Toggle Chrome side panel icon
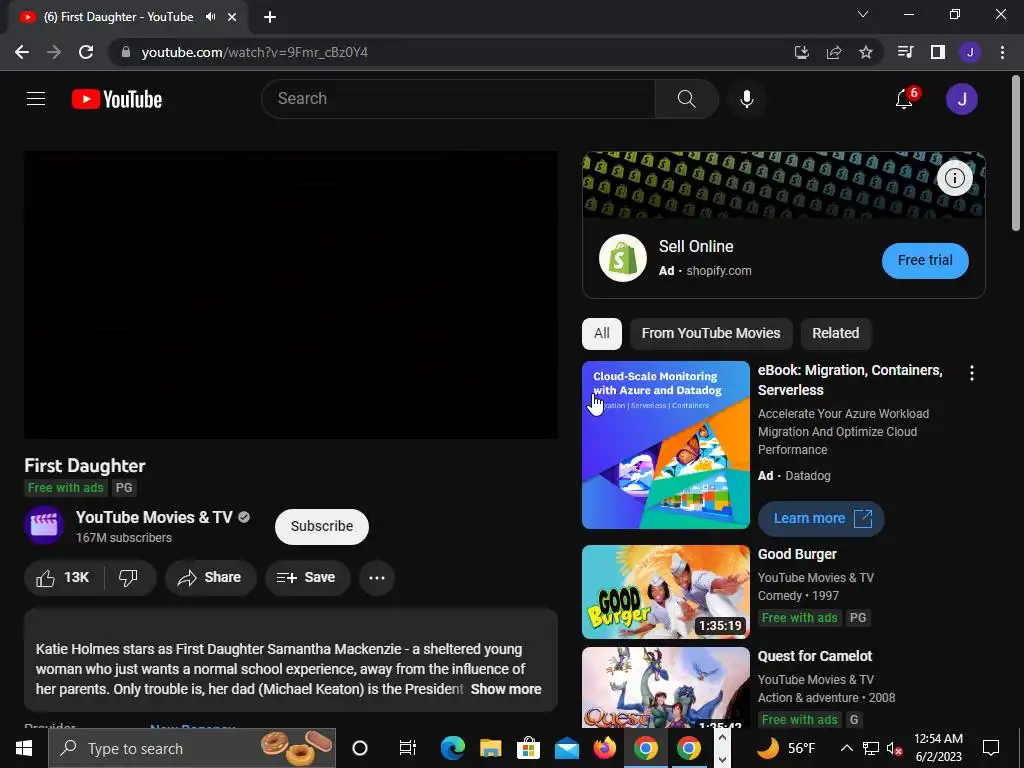Screen dimensions: 1024x768 coord(938,52)
